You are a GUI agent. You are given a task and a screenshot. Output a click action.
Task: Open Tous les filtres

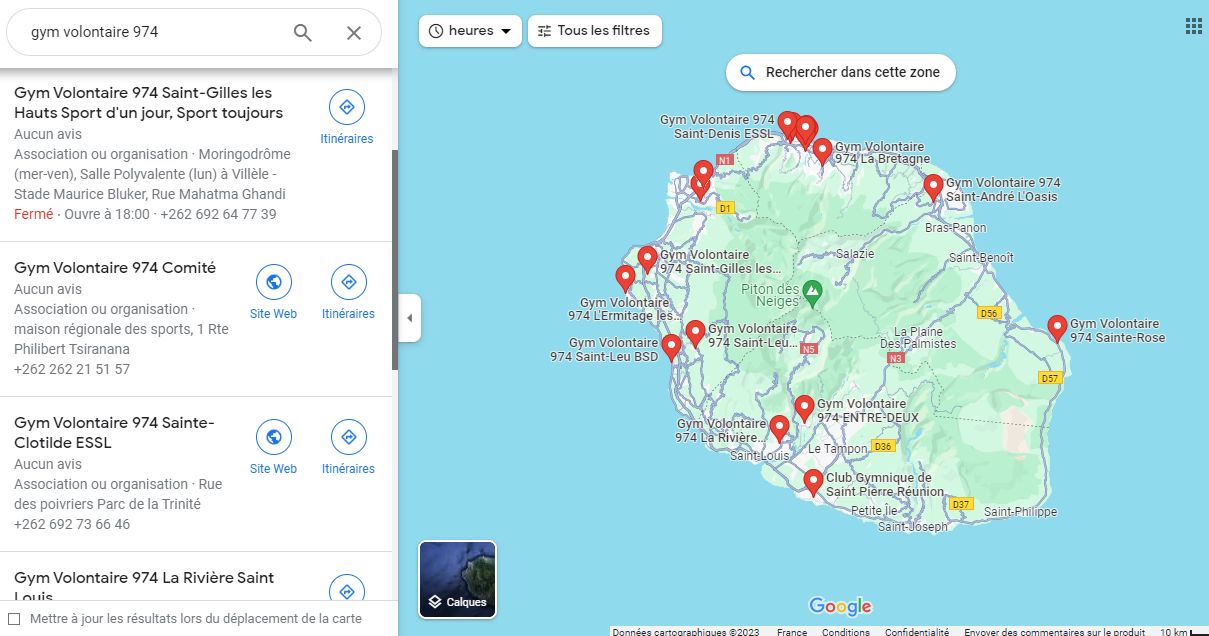click(x=594, y=31)
